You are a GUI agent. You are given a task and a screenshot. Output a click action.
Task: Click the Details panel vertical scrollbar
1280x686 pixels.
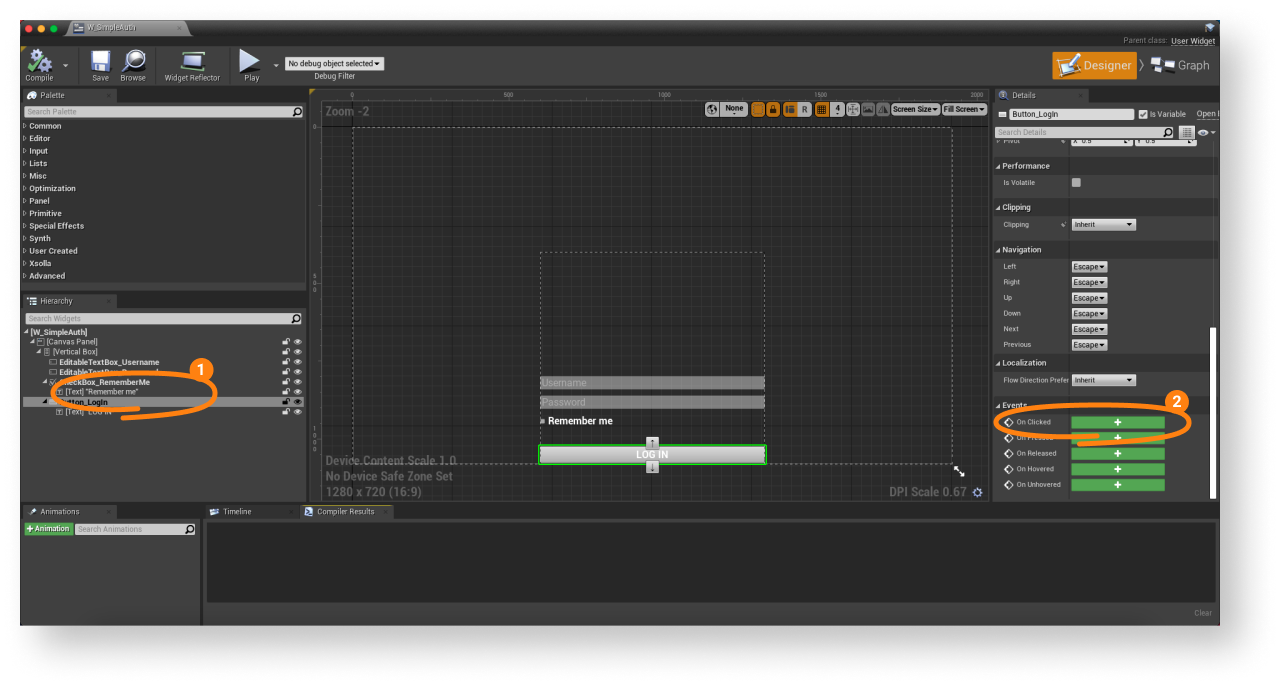click(x=1213, y=410)
